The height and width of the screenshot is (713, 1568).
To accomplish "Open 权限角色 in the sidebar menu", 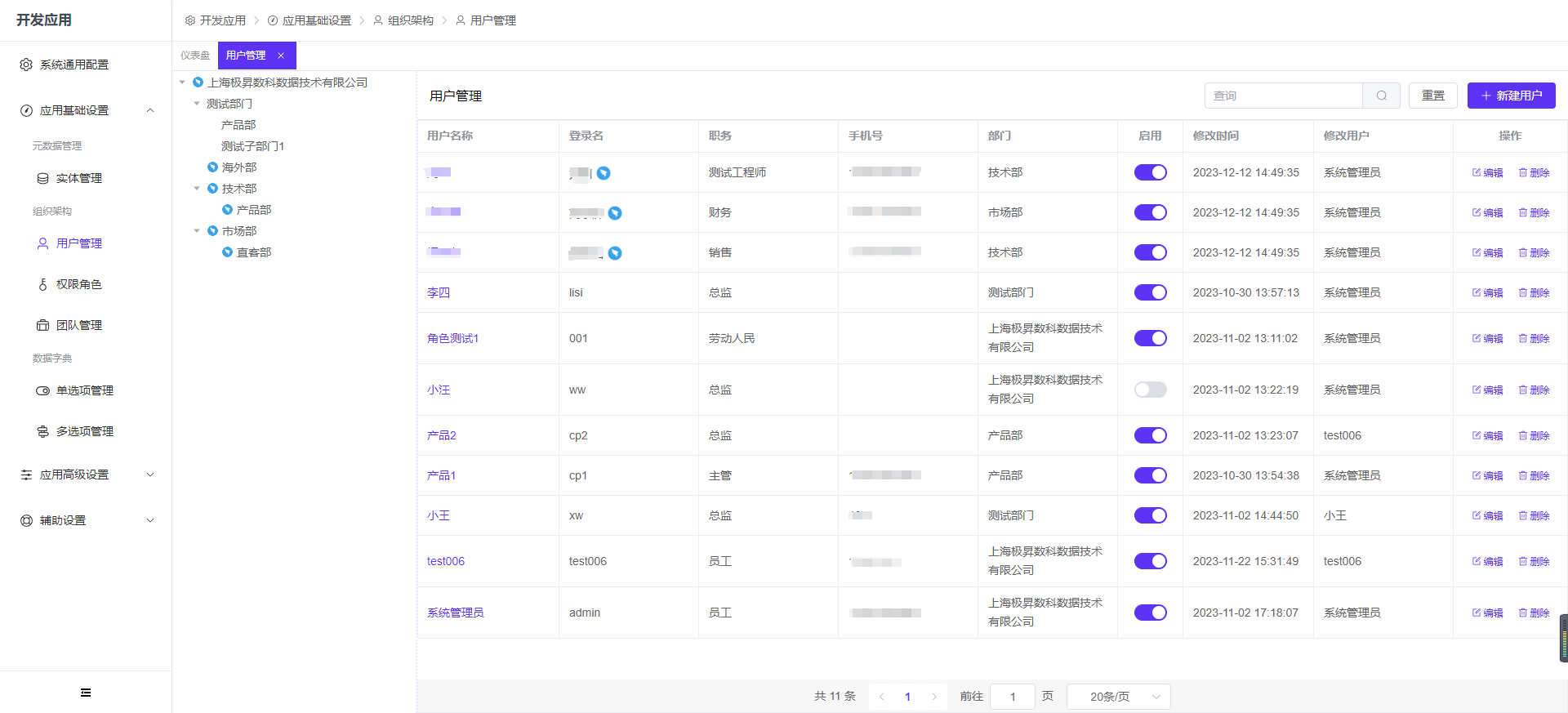I will click(x=79, y=284).
